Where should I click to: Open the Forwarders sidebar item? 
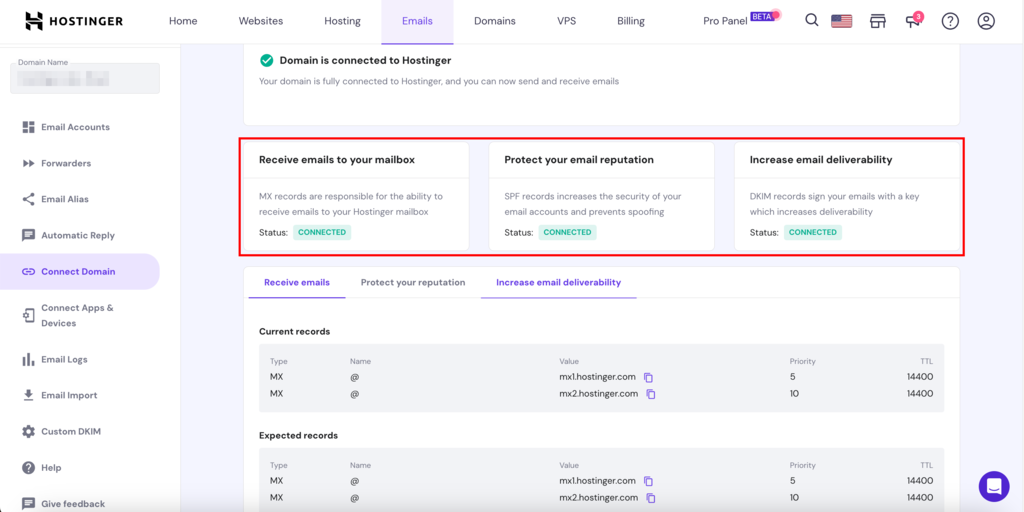66,163
